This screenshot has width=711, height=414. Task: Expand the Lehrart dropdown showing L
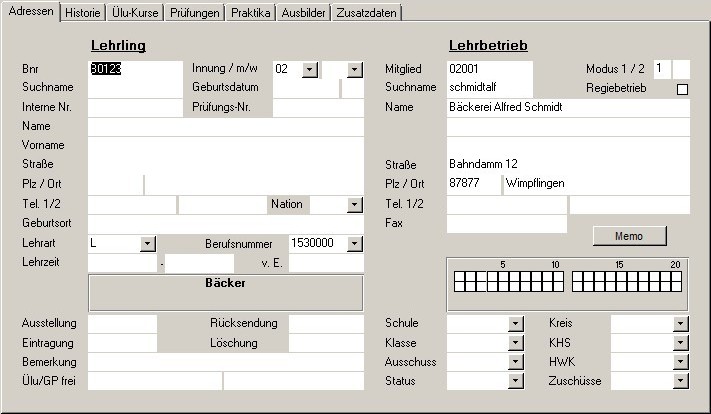148,243
